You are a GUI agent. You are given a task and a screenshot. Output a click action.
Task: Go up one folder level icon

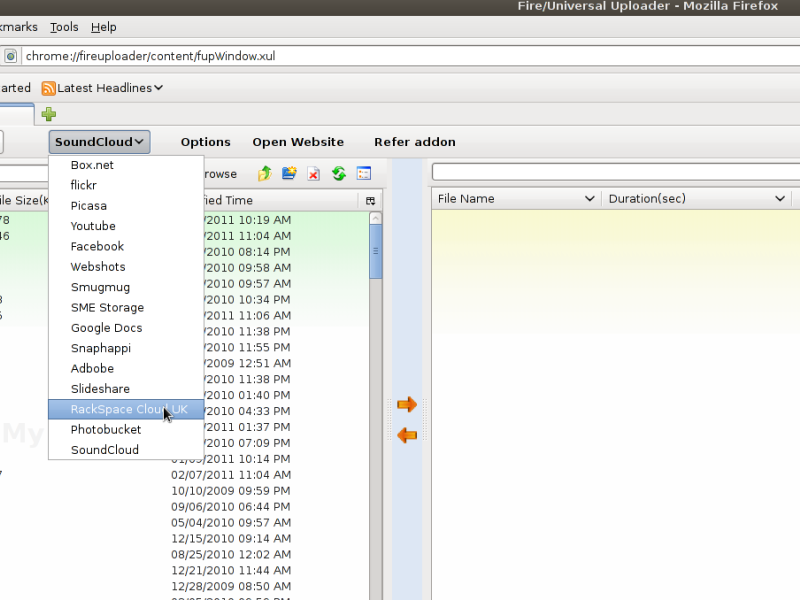pyautogui.click(x=264, y=174)
